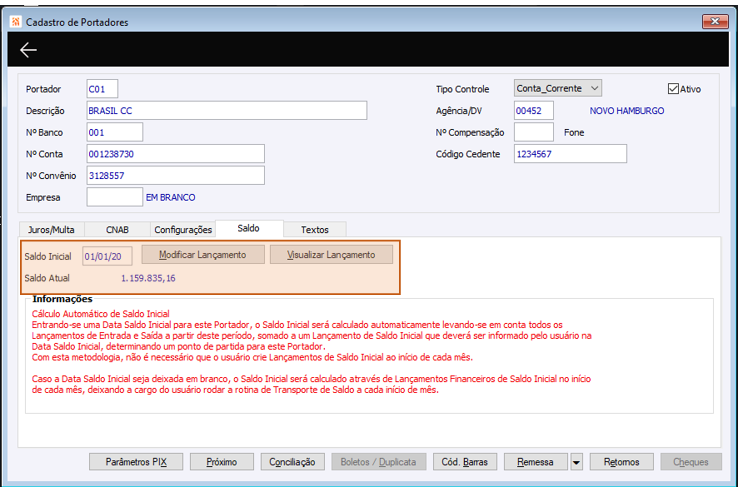Image resolution: width=746 pixels, height=488 pixels.
Task: Toggle the Ativo checkbox
Action: point(673,89)
